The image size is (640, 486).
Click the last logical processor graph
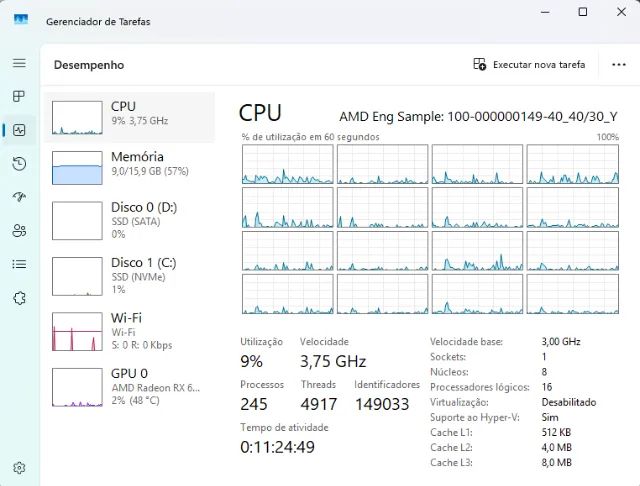573,294
